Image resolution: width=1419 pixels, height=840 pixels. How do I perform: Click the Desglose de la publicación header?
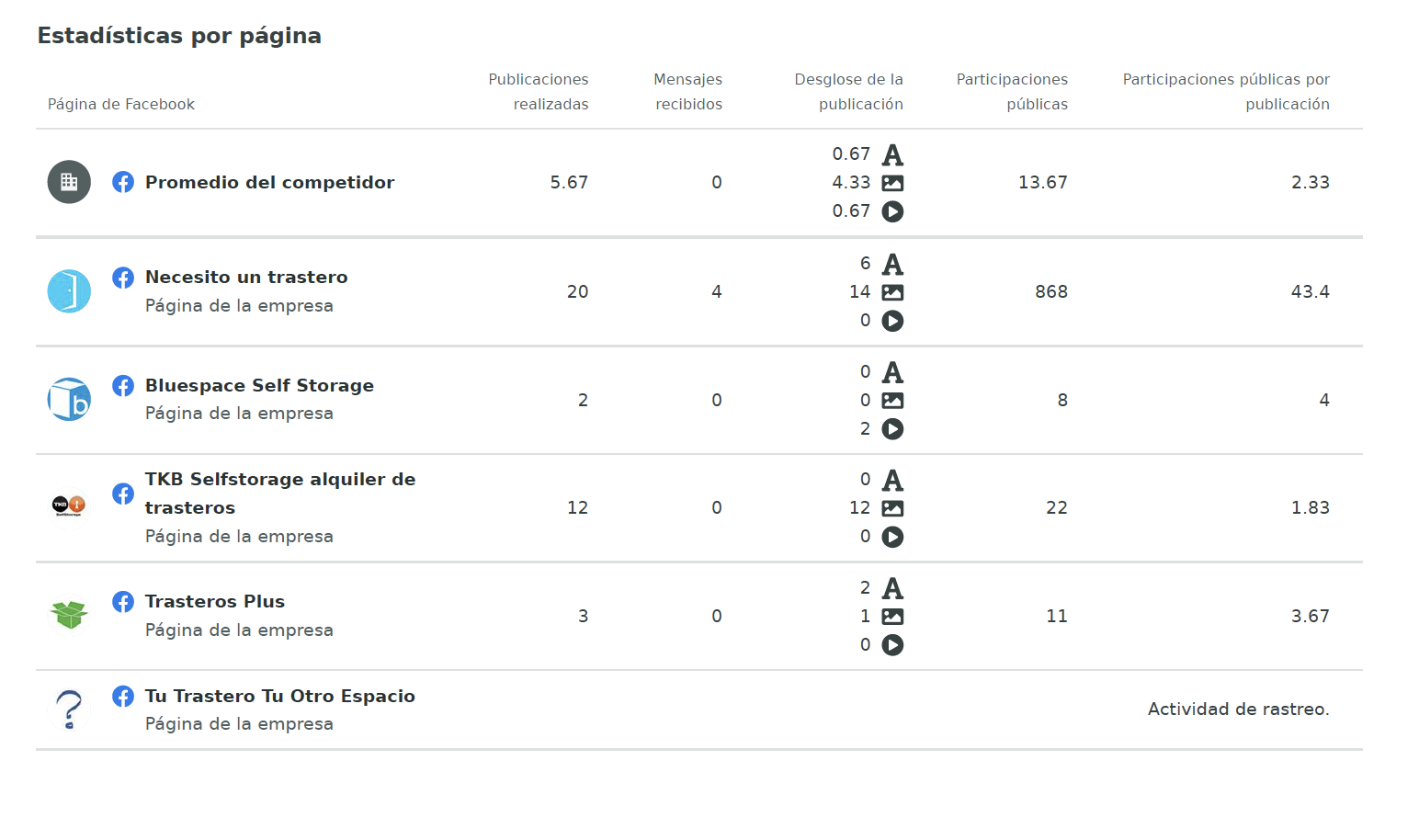[x=849, y=92]
